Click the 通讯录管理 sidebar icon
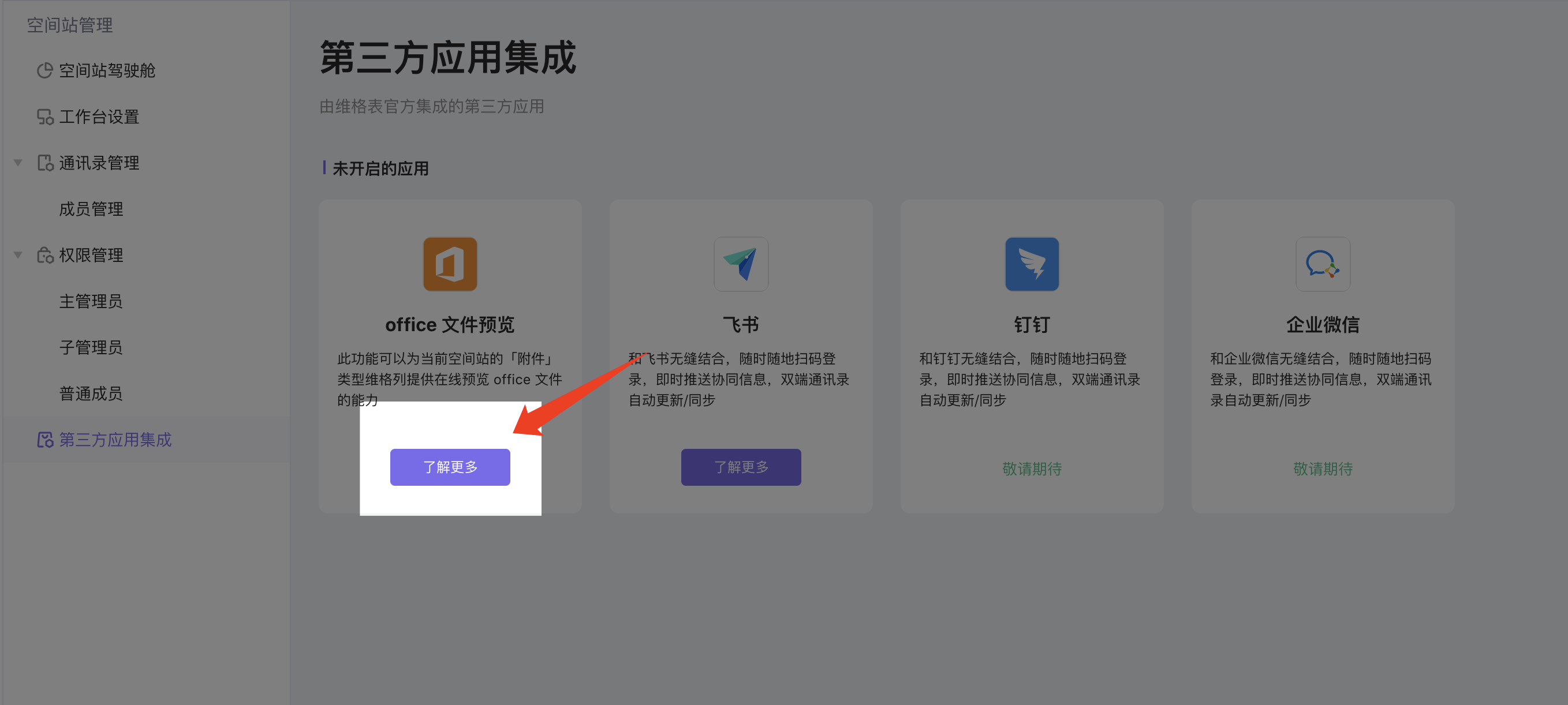Screen dimensions: 1568x705 (44, 163)
